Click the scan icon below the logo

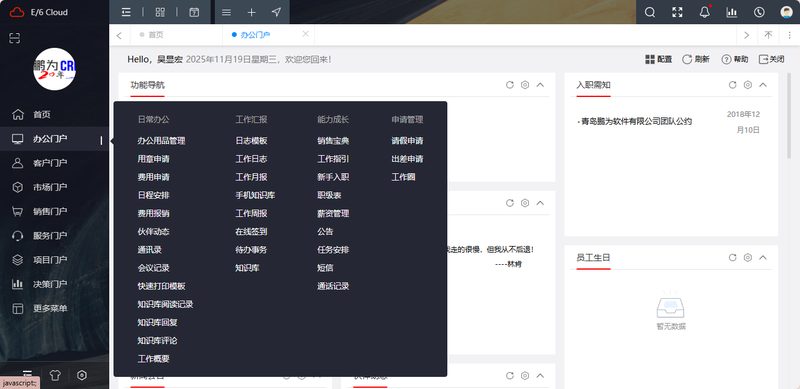click(x=15, y=38)
